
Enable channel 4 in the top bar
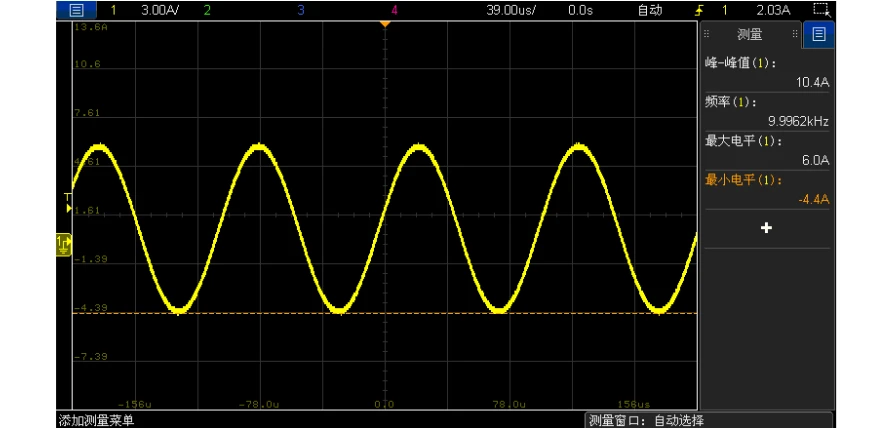point(395,10)
